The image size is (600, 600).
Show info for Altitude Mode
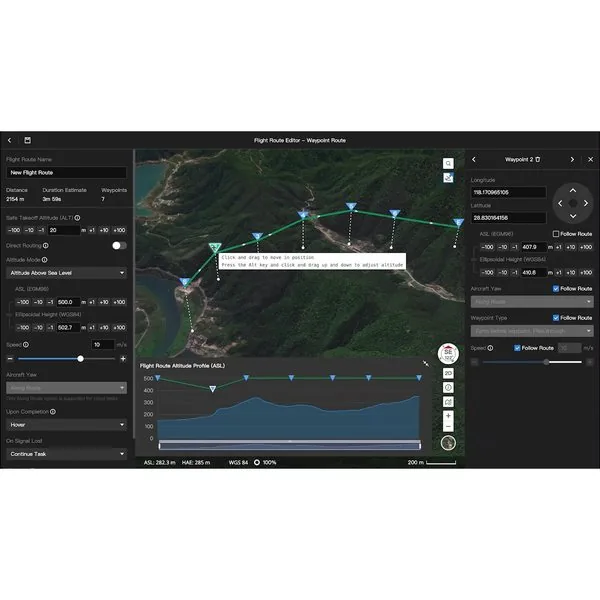point(44,260)
